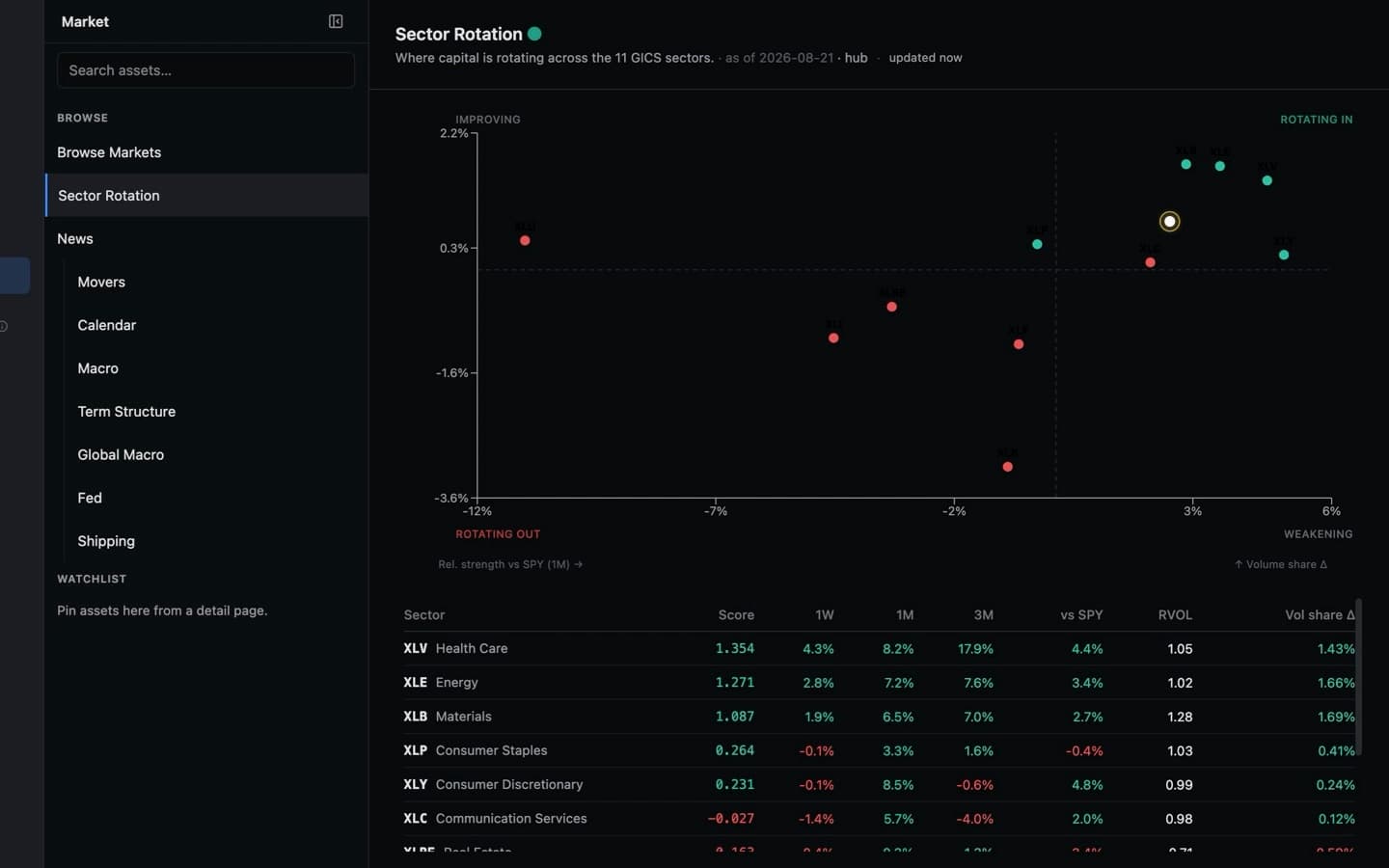Sort table by 3M column

984,614
